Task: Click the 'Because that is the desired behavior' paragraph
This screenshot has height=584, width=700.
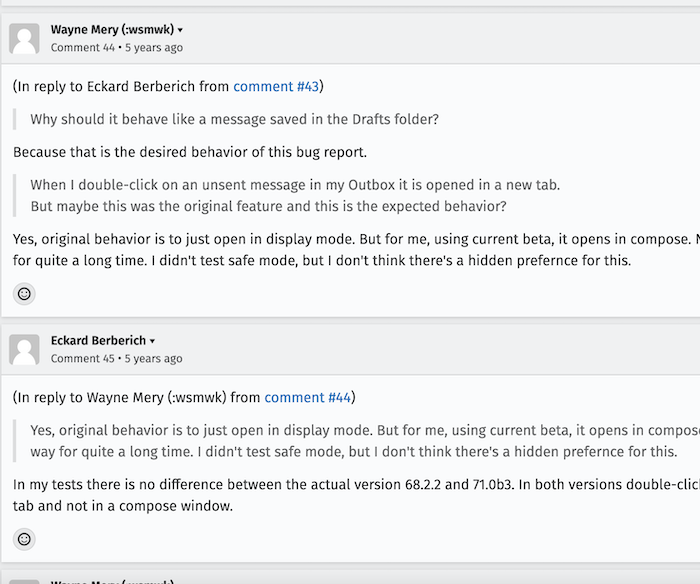Action: click(190, 152)
